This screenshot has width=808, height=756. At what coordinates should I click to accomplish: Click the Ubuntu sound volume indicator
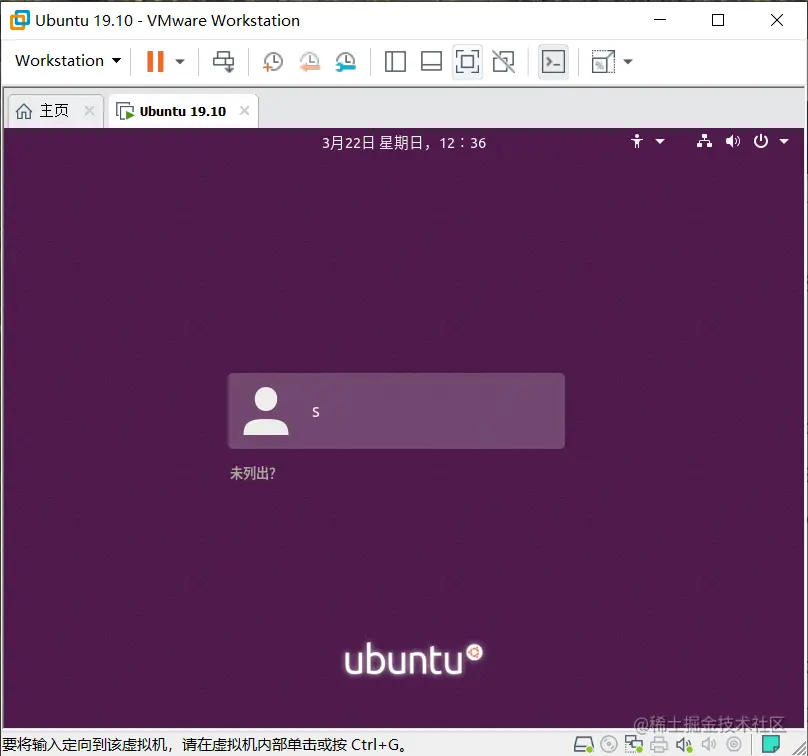point(733,141)
